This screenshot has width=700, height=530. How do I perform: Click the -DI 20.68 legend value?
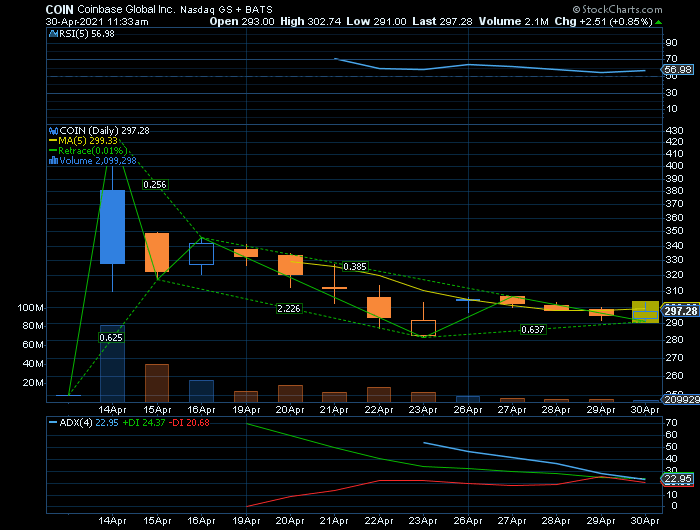(189, 423)
